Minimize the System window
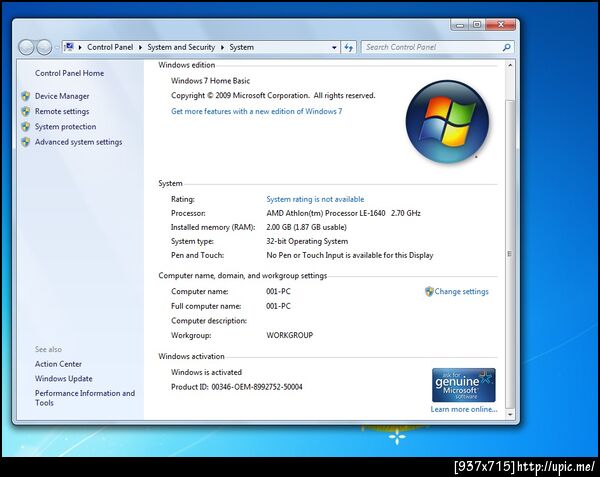600x477 pixels. tap(460, 25)
